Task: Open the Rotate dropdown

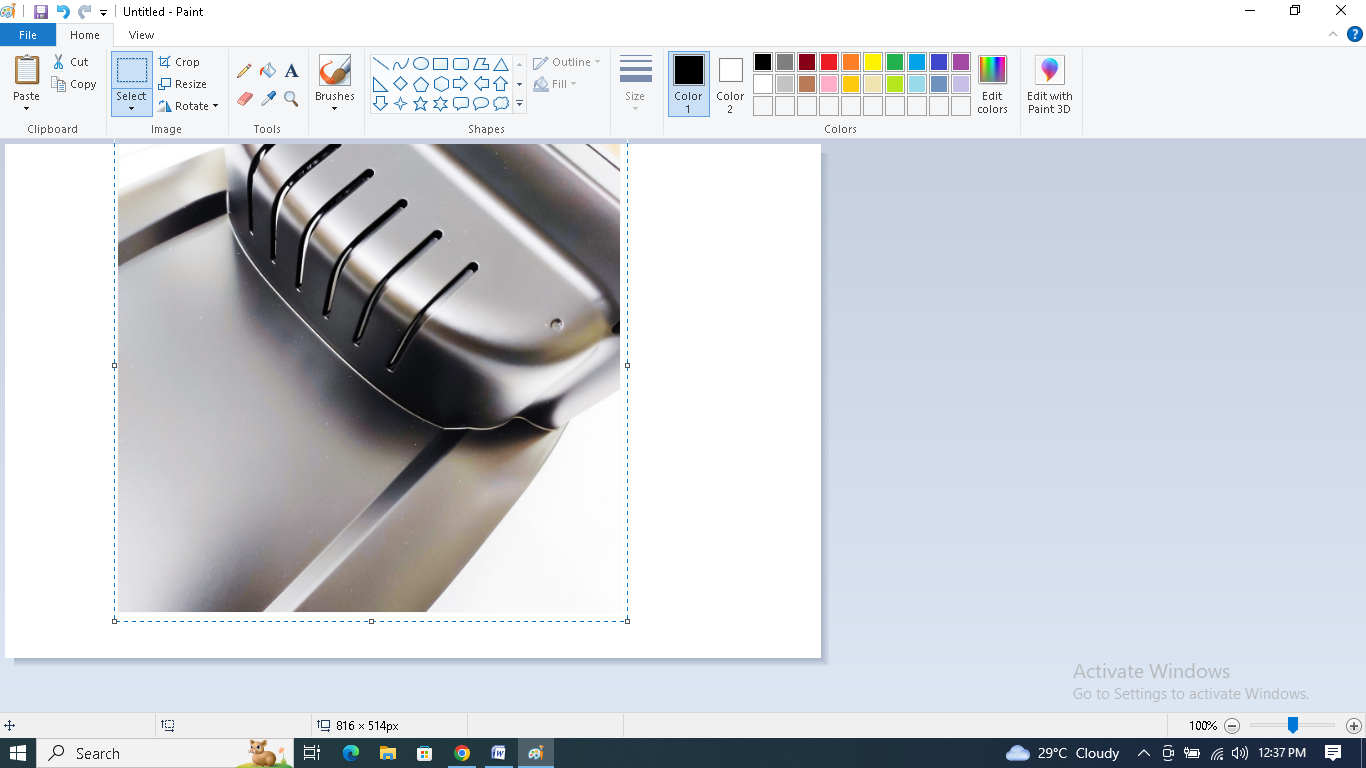Action: [188, 106]
